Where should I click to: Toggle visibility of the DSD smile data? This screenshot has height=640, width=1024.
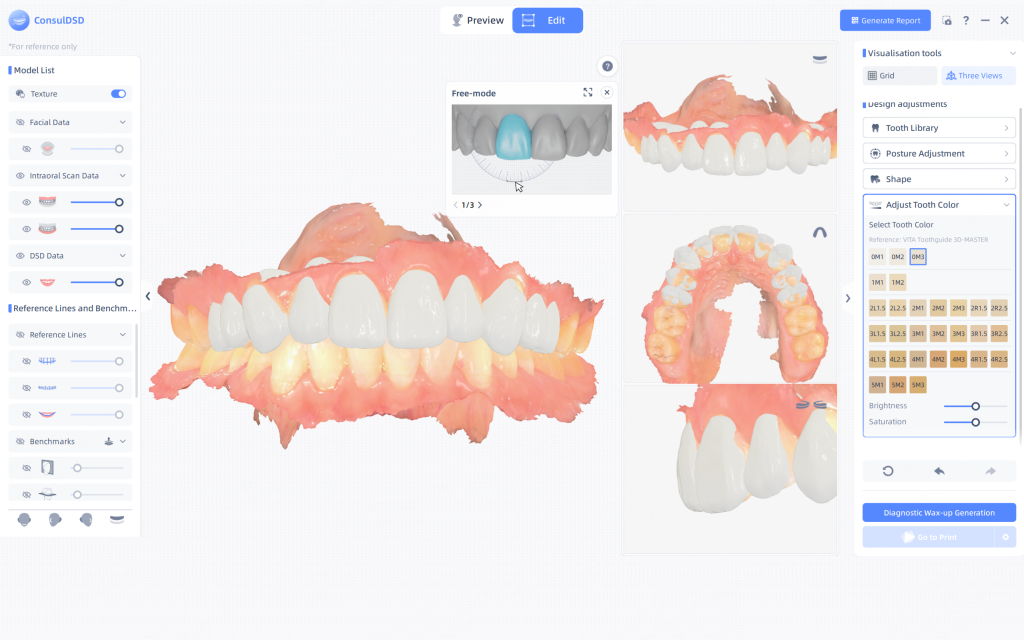click(x=26, y=283)
